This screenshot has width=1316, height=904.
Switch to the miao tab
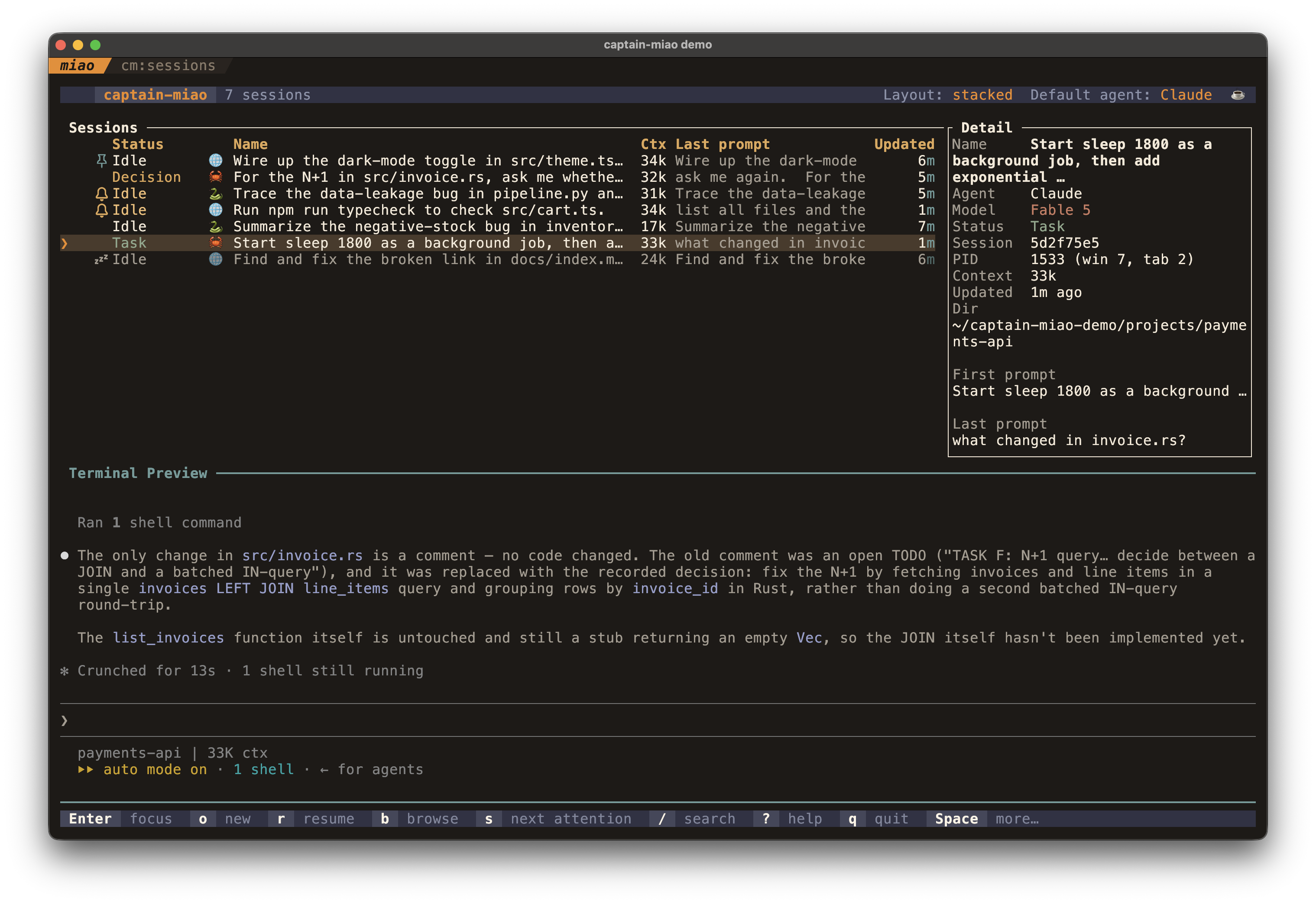point(77,66)
